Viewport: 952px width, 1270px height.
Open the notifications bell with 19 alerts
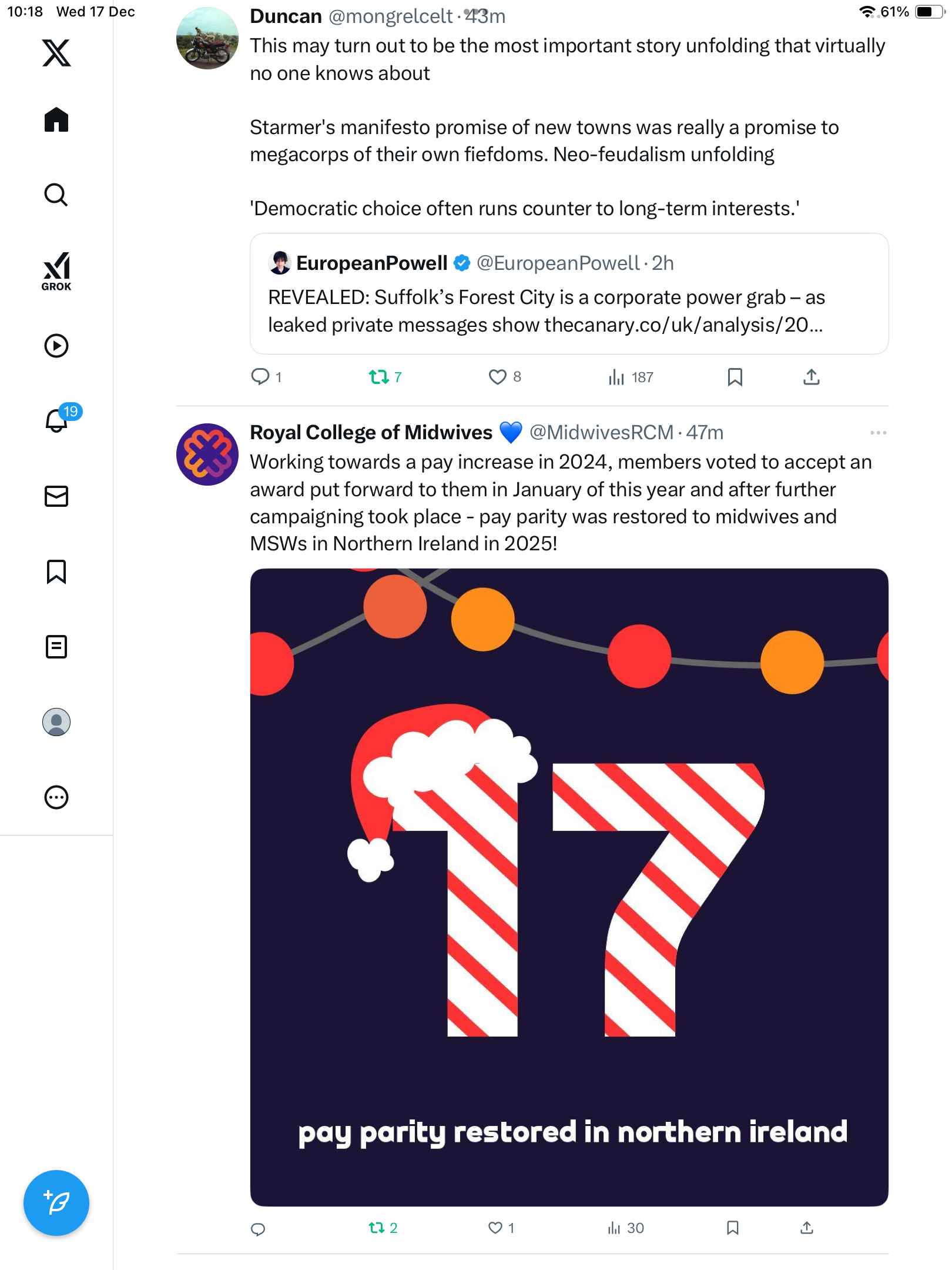58,420
